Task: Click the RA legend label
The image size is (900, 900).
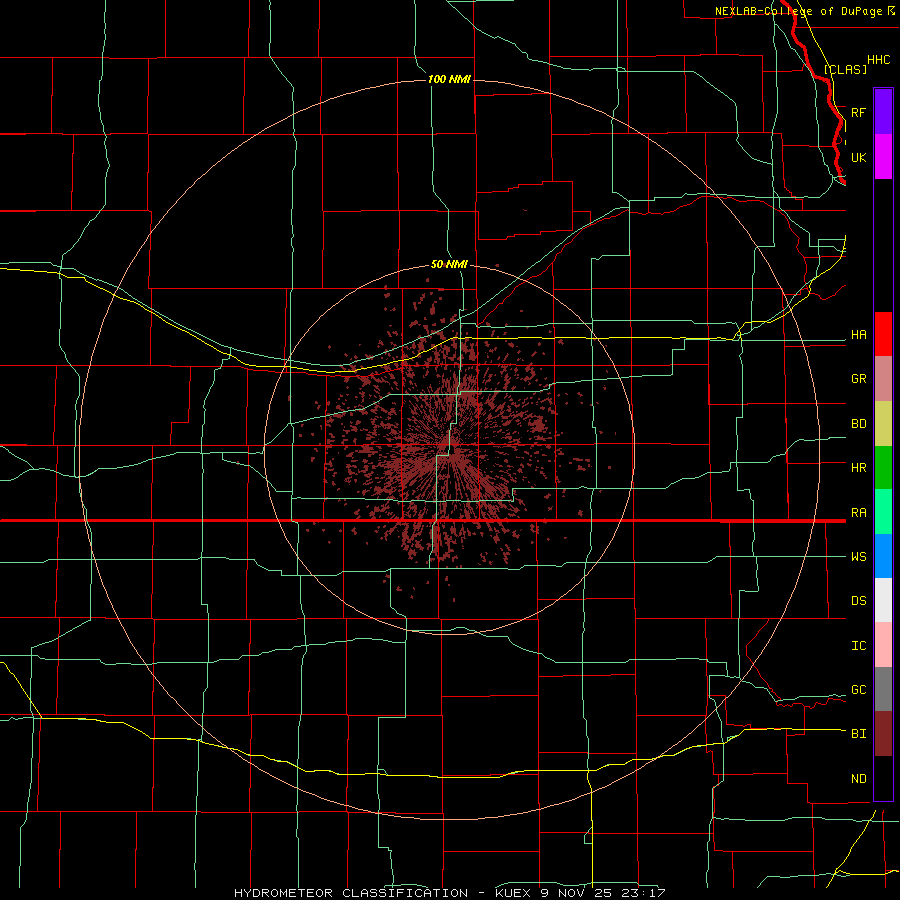Action: [x=858, y=513]
